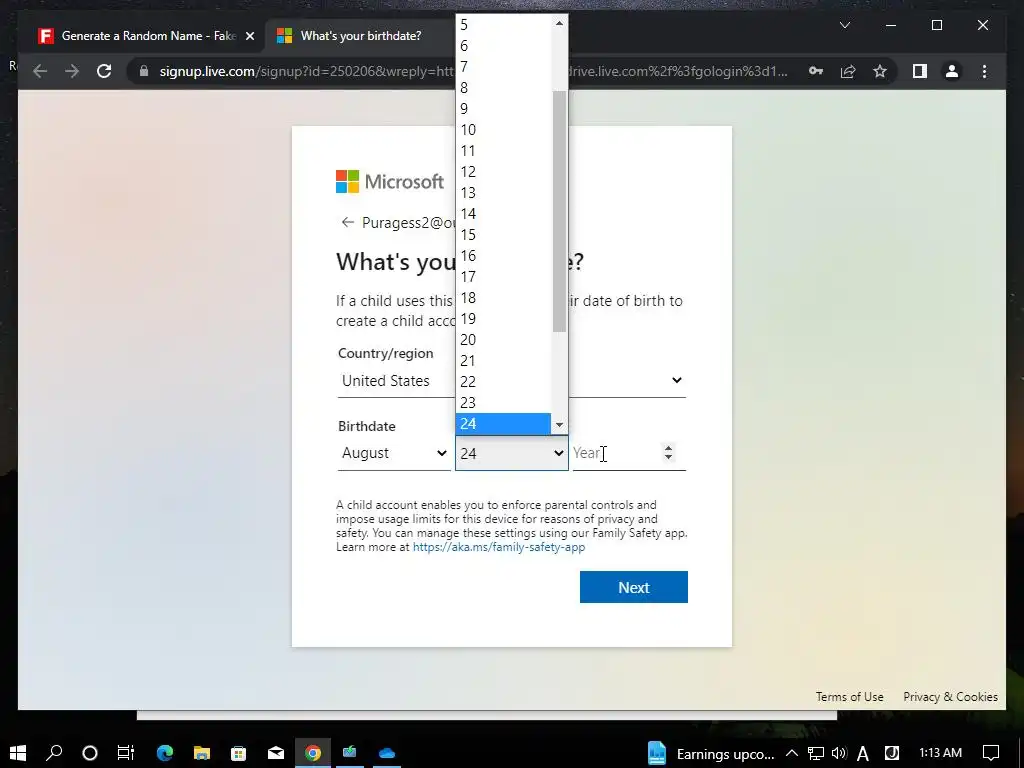This screenshot has height=768, width=1024.
Task: Open the Terms of Use link
Action: point(849,697)
